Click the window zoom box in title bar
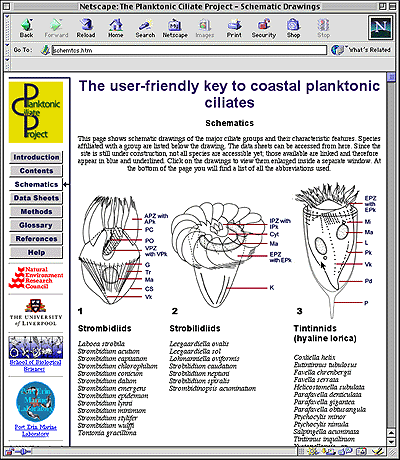400x460 pixels. [x=382, y=6]
